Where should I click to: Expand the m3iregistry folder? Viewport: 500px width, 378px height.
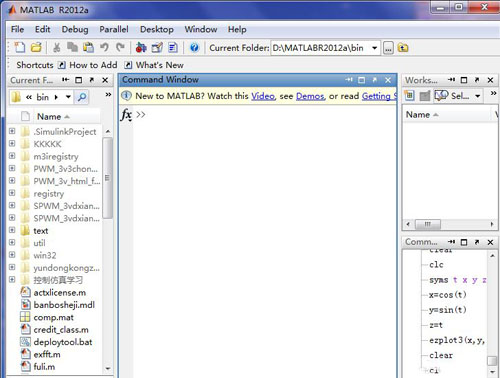click(12, 156)
